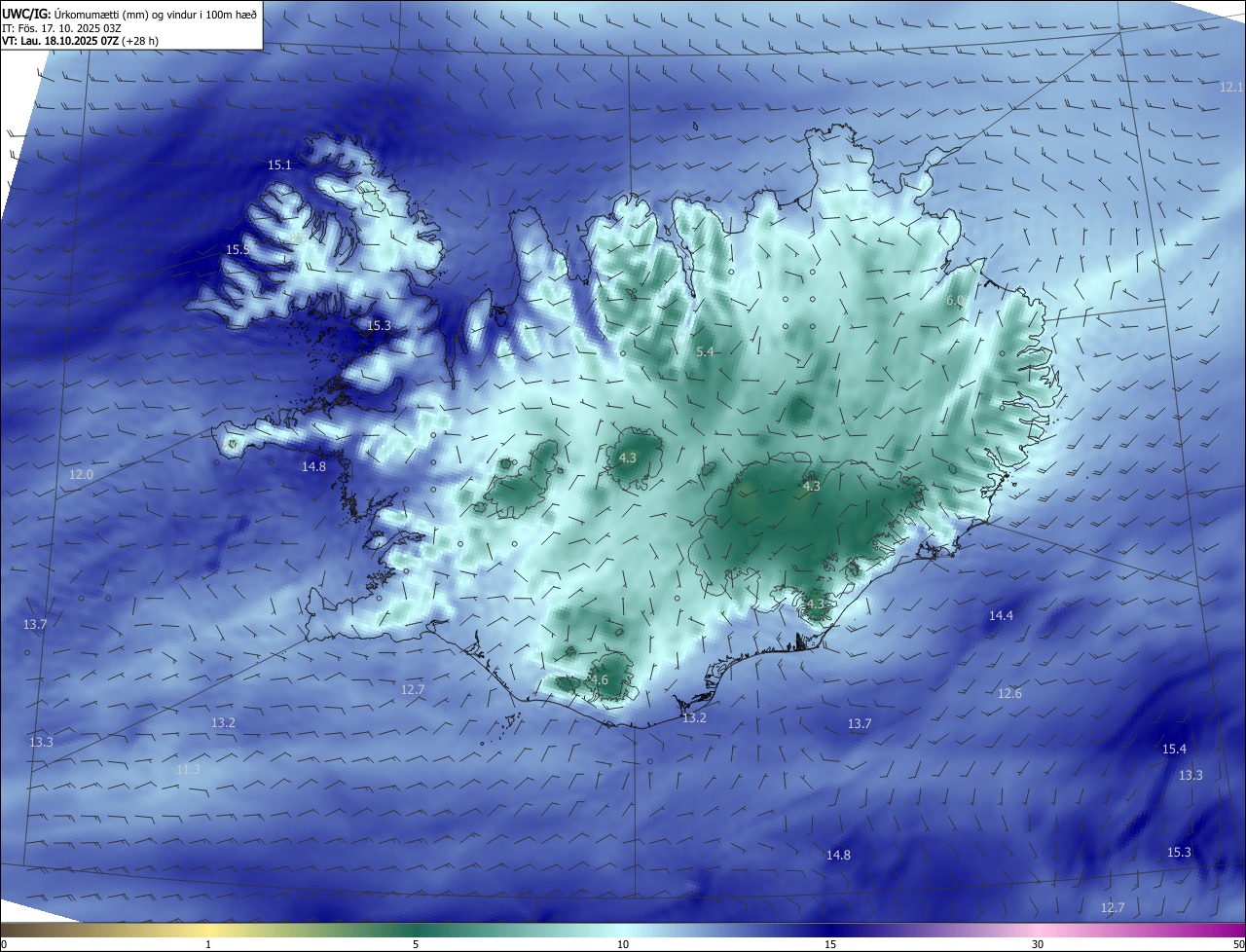Image resolution: width=1246 pixels, height=952 pixels.
Task: Click the 6.0 value in east Iceland
Action: coord(955,301)
